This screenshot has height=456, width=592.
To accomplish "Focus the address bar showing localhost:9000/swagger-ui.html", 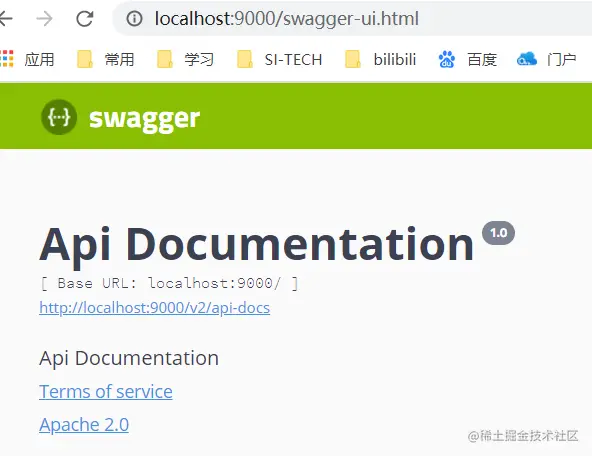I will pyautogui.click(x=286, y=18).
